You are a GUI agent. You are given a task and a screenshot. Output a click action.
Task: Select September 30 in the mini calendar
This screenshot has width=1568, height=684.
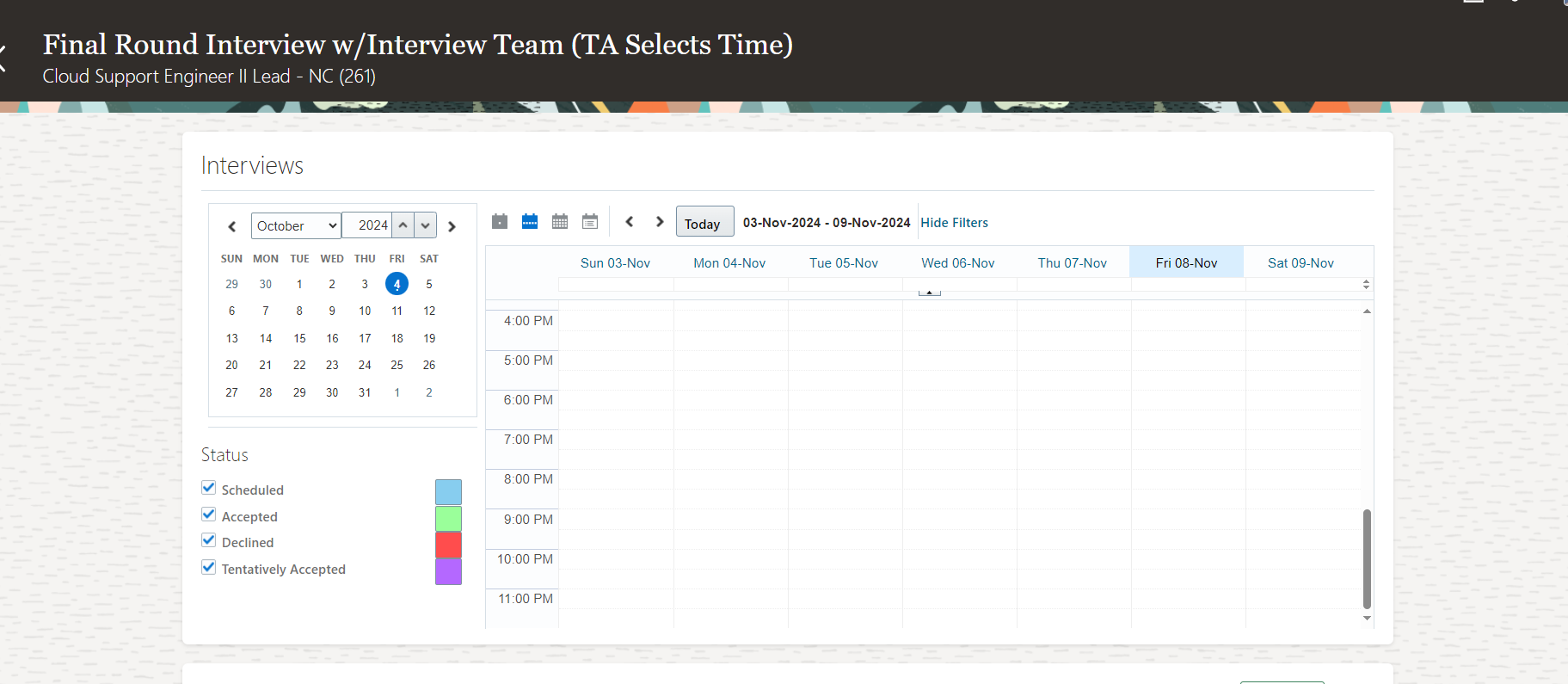coord(266,284)
